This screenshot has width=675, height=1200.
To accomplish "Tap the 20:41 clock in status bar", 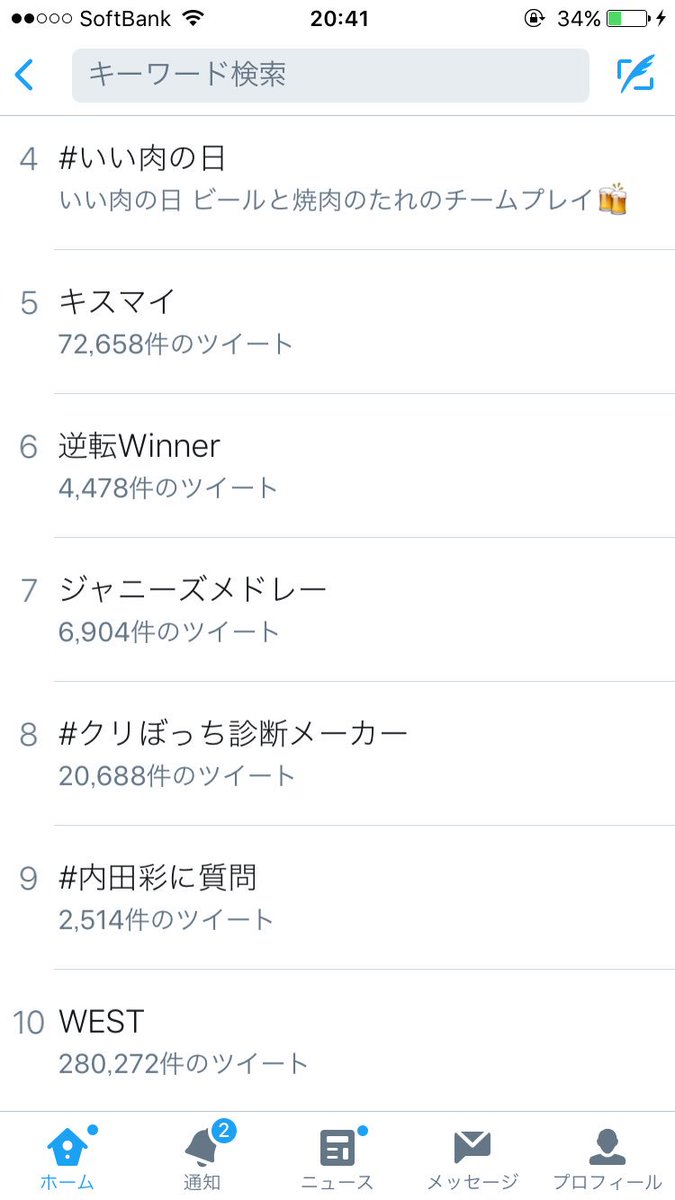I will click(340, 19).
